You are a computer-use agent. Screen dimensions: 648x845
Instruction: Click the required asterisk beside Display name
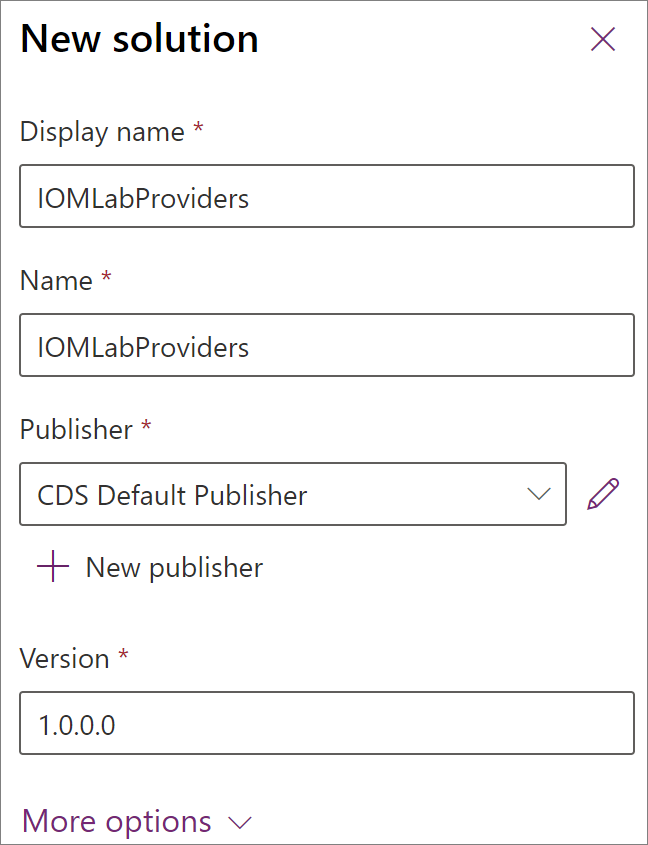click(198, 128)
